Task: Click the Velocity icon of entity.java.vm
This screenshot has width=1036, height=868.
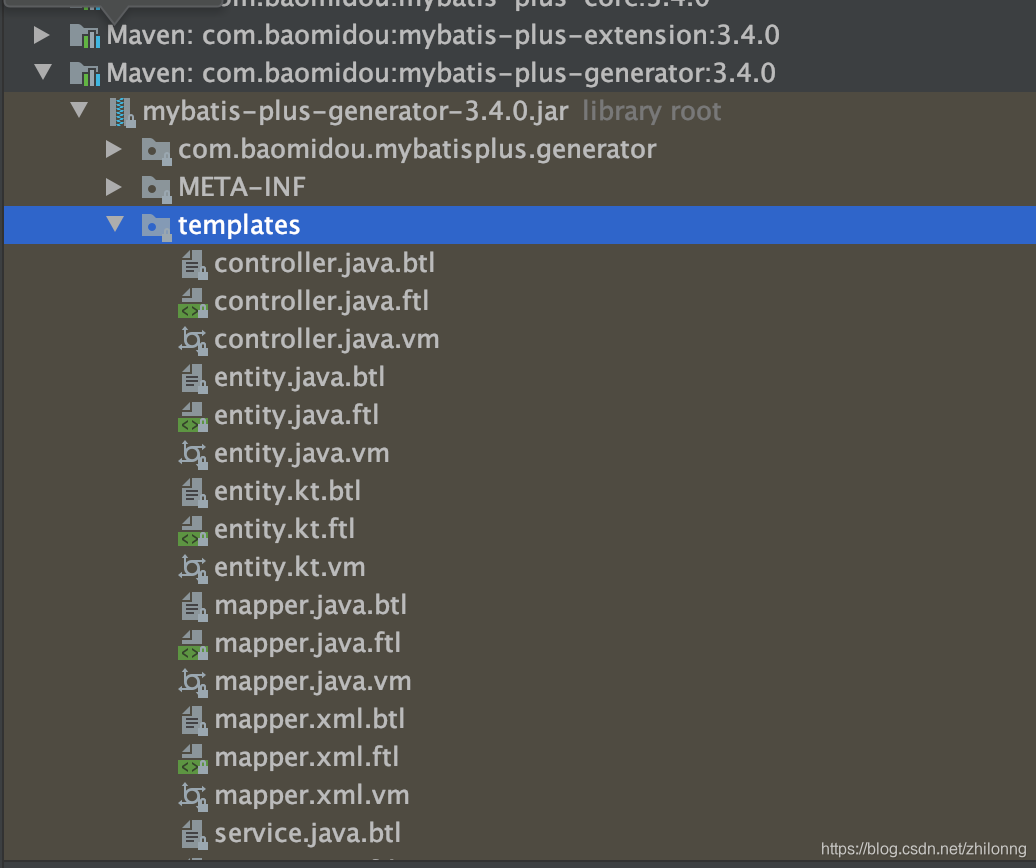Action: pyautogui.click(x=193, y=454)
